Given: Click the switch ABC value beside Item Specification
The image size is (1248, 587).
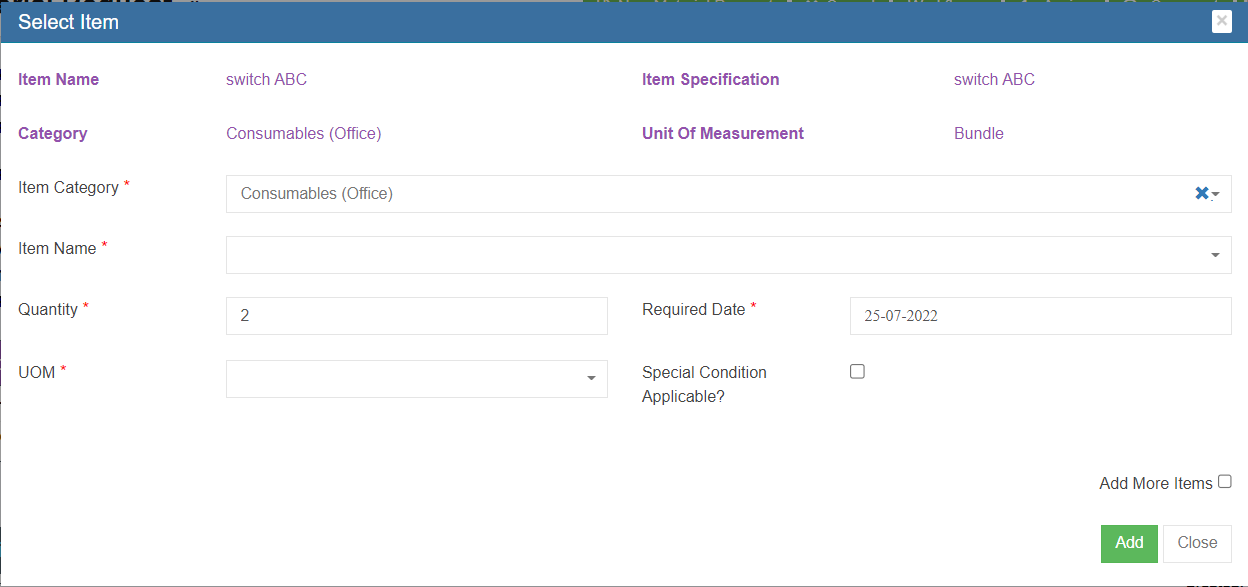Looking at the screenshot, I should [x=994, y=79].
